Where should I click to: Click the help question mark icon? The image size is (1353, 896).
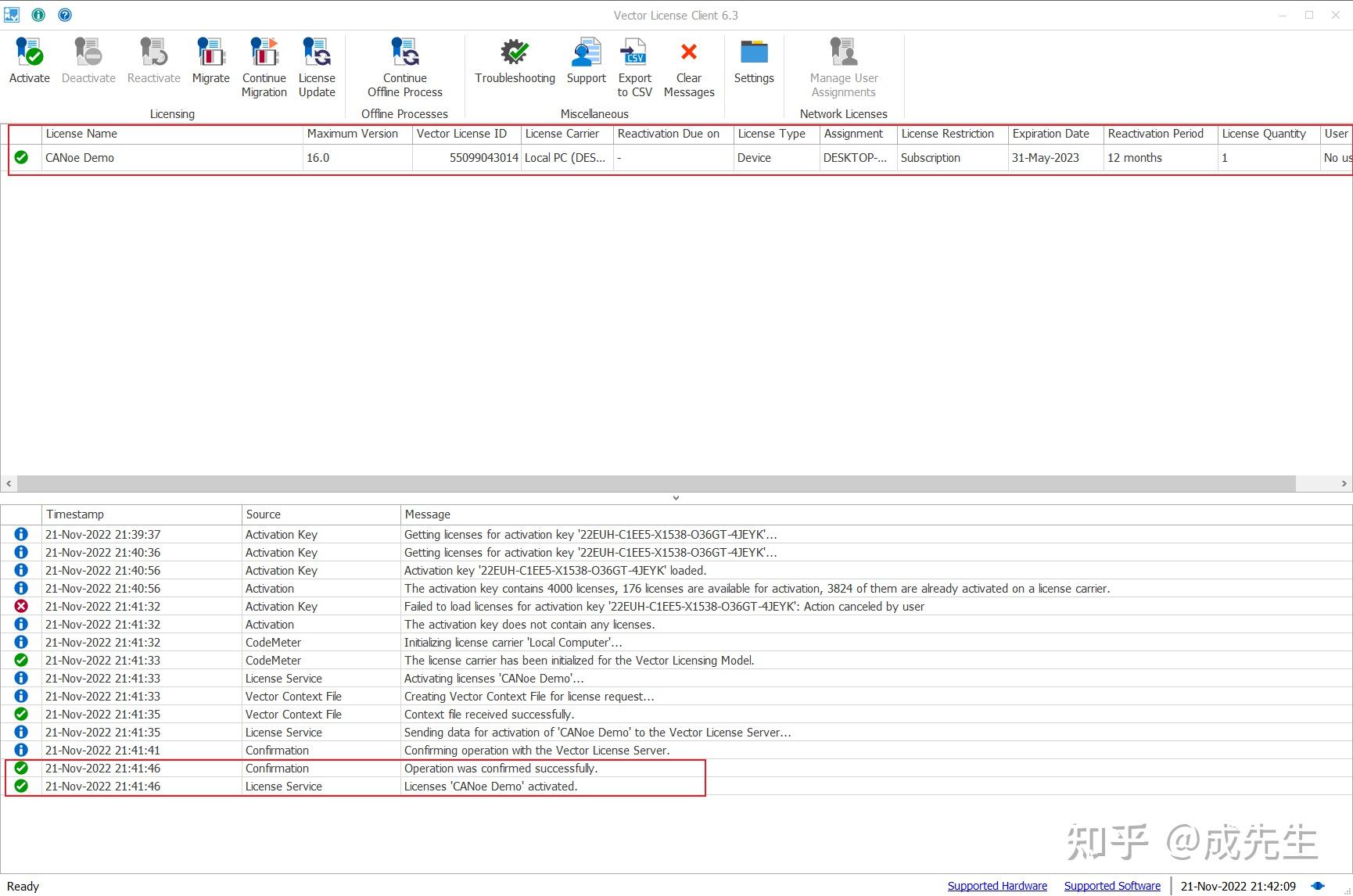tap(65, 15)
